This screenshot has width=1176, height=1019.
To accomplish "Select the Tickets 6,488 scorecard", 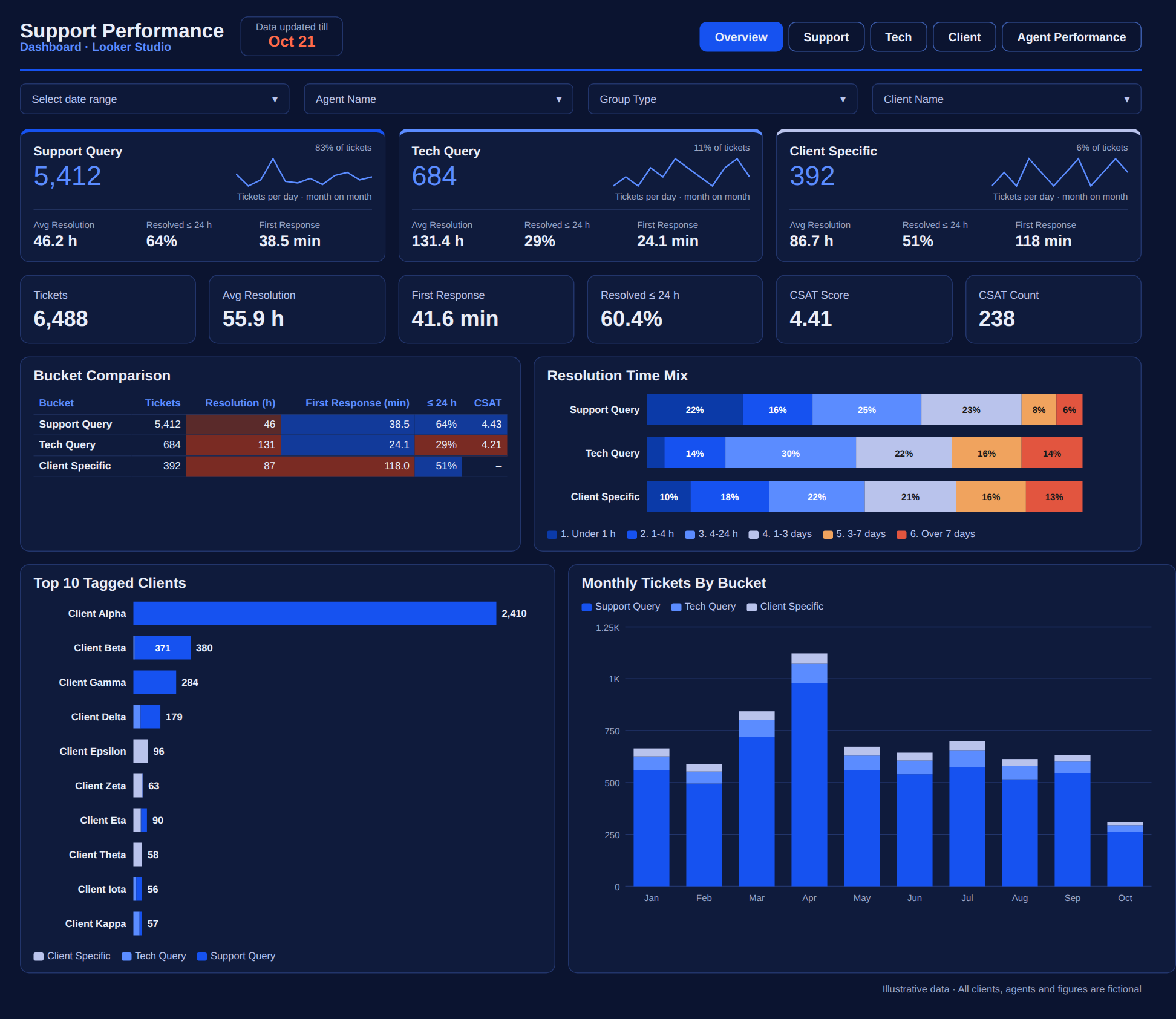I will tap(108, 310).
